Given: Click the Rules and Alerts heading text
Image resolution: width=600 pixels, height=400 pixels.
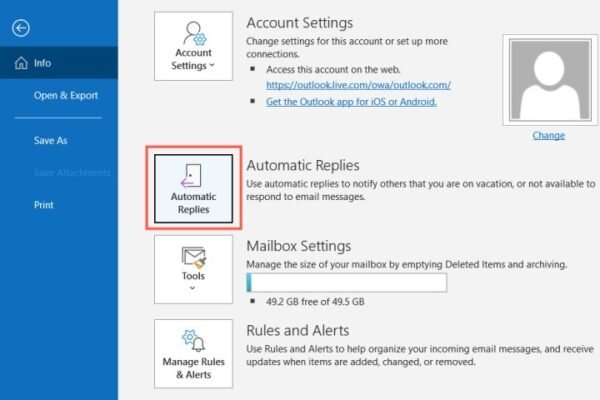Looking at the screenshot, I should tap(298, 330).
